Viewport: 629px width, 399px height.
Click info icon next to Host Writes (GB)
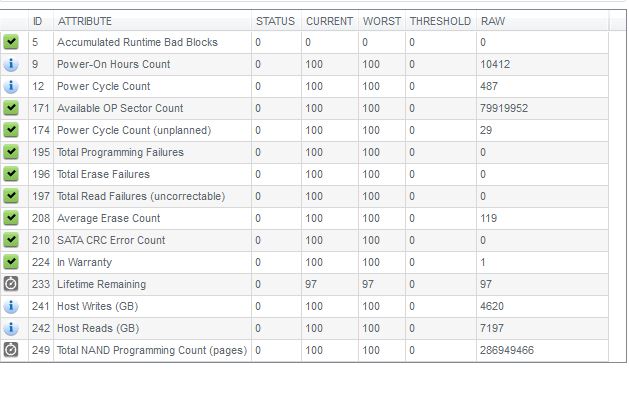[x=11, y=306]
